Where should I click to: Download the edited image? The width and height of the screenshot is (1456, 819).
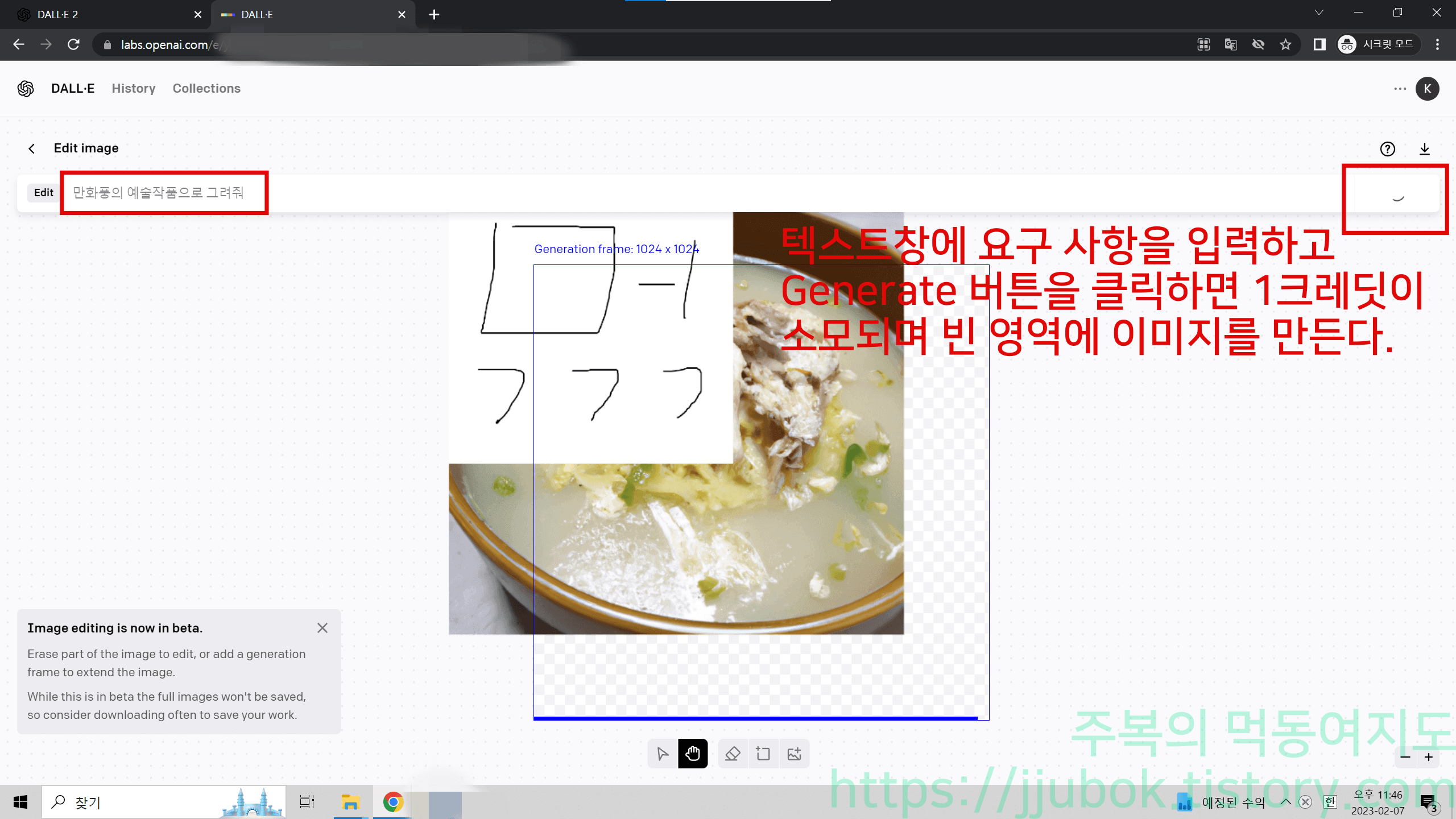pyautogui.click(x=1425, y=149)
